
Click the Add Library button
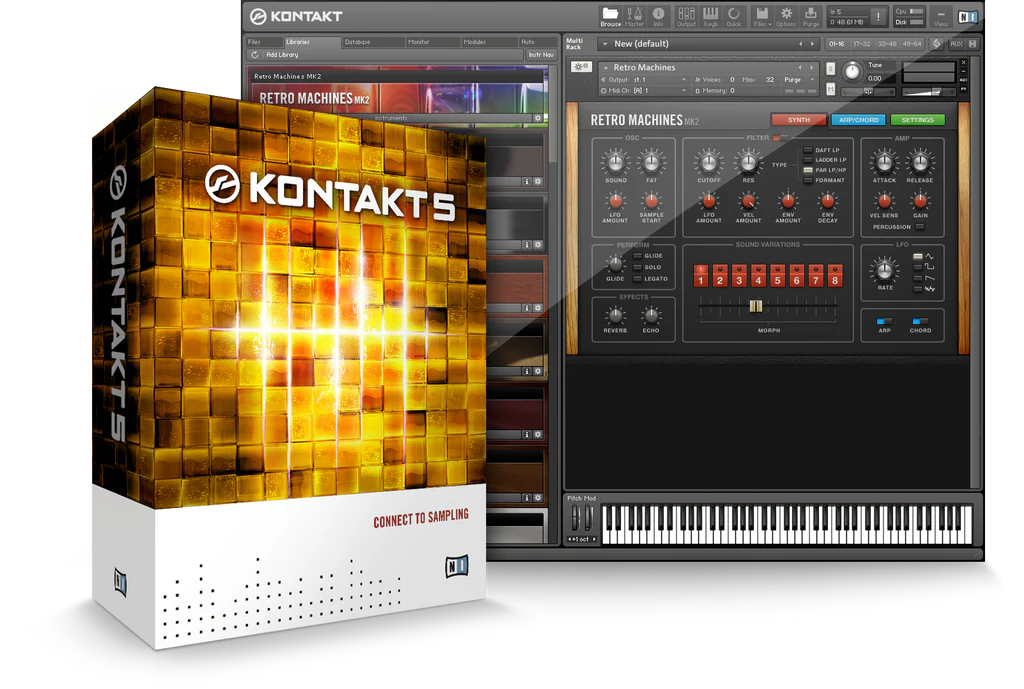(x=282, y=55)
